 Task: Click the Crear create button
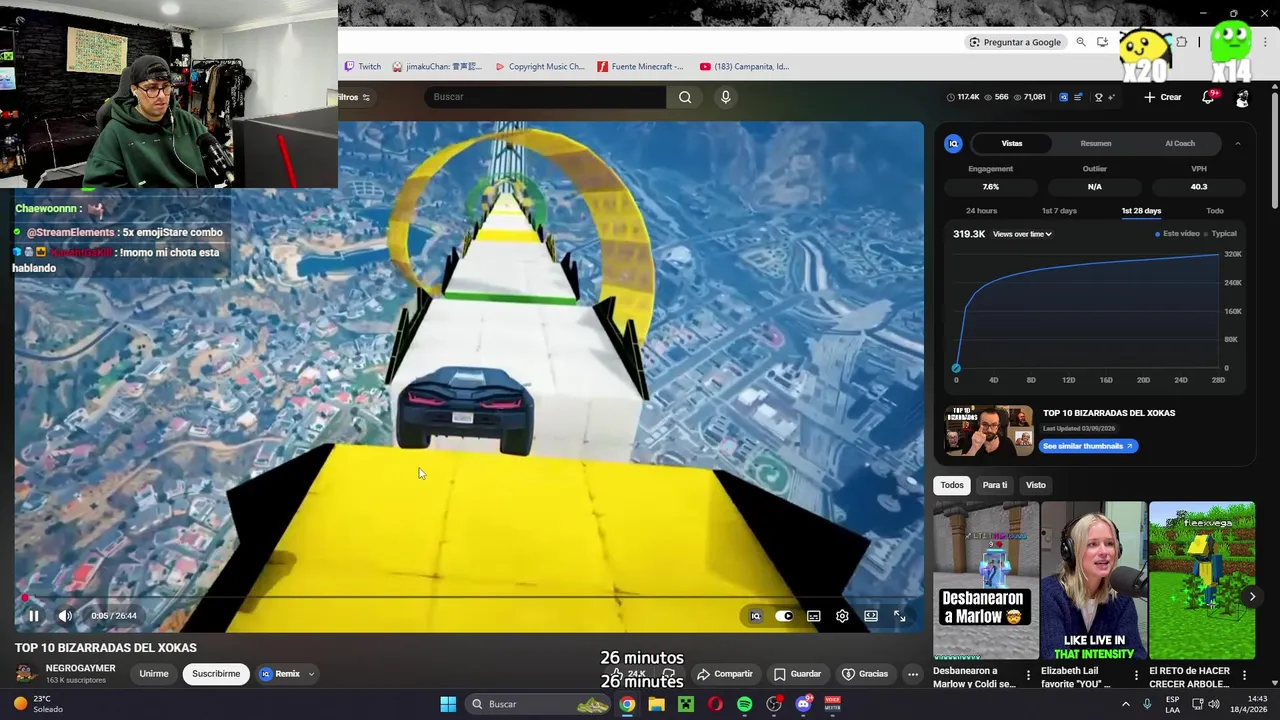[1163, 97]
